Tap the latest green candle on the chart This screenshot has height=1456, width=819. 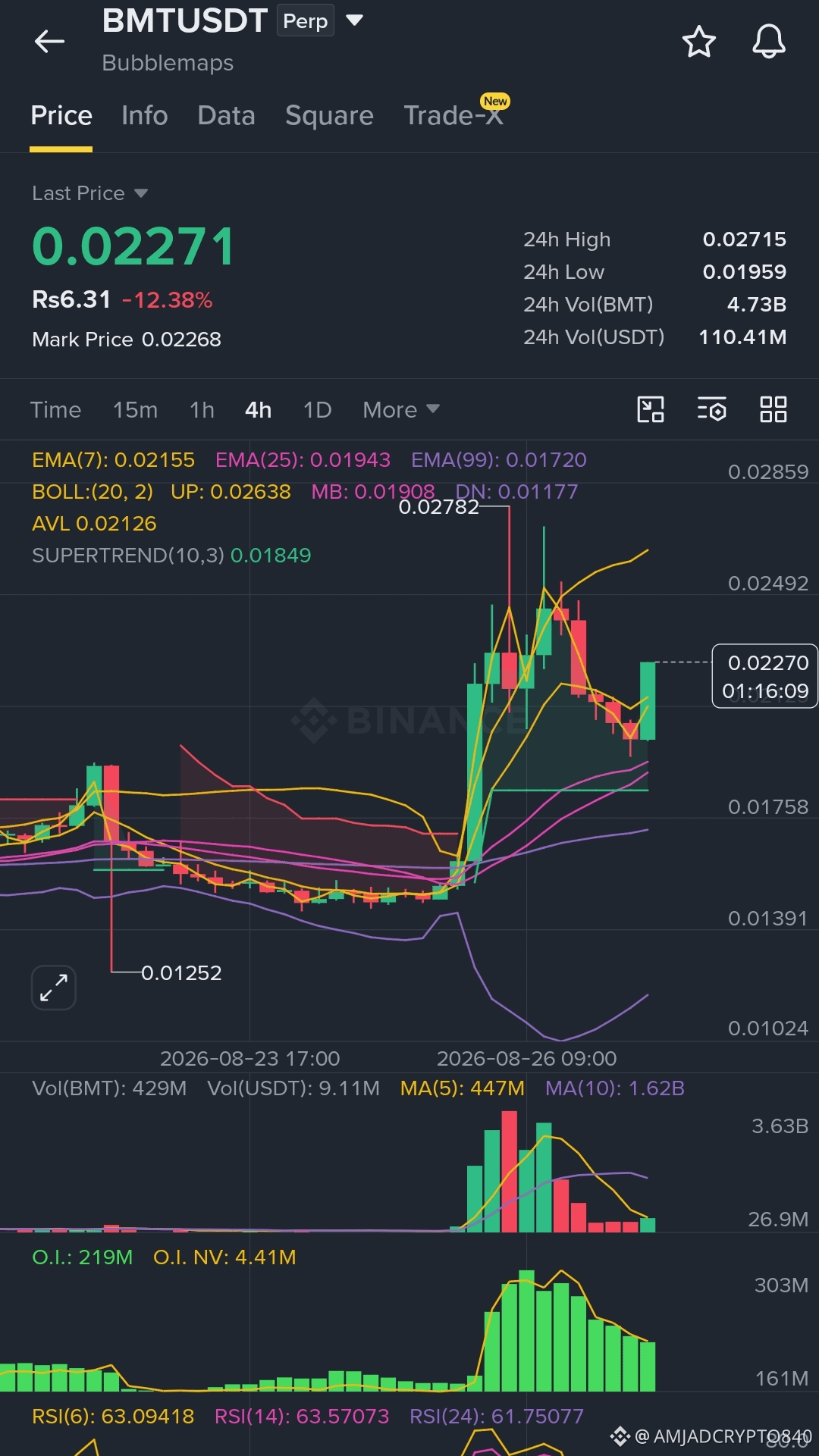coord(648,700)
